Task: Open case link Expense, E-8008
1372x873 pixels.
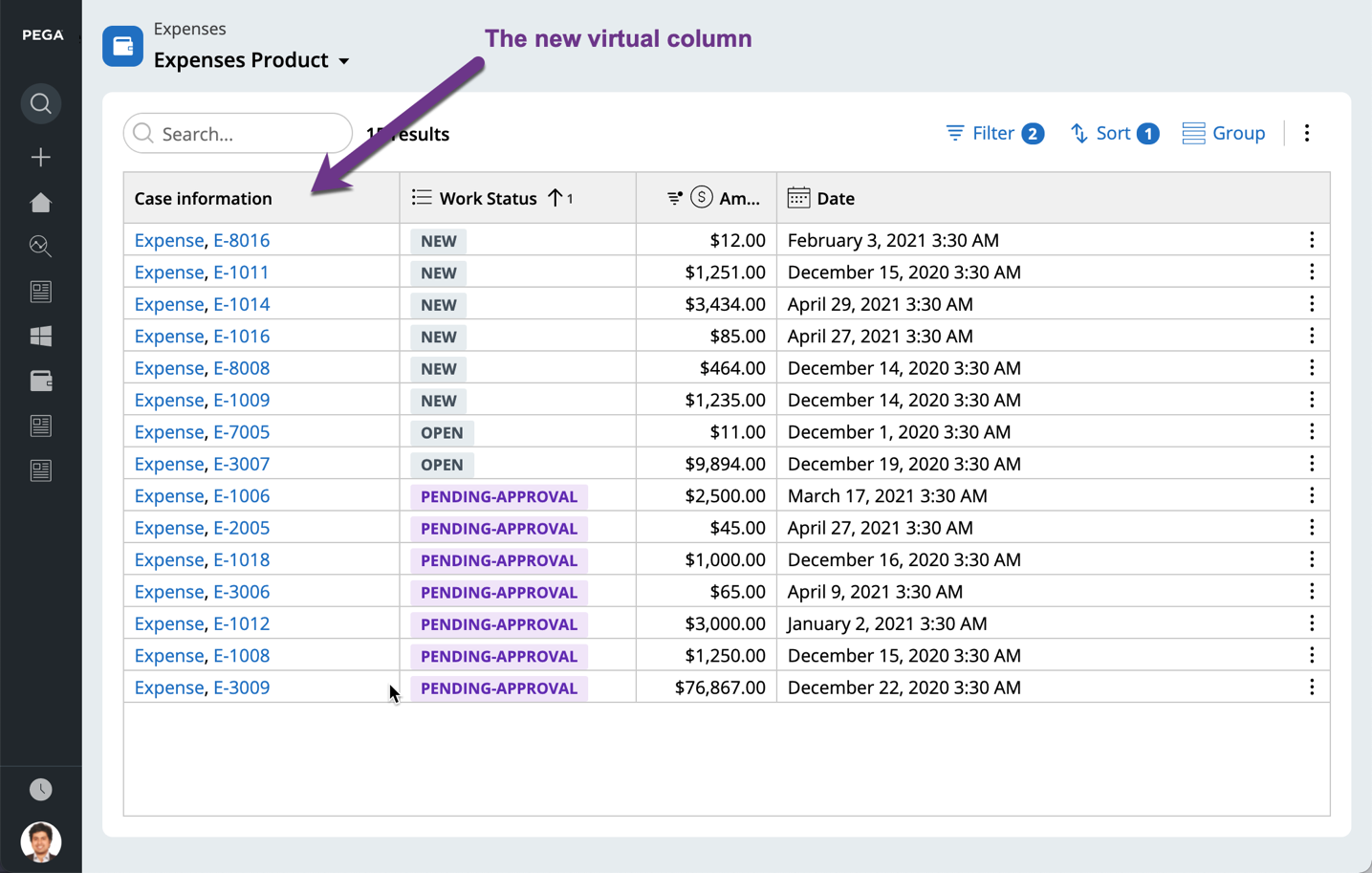Action: click(x=202, y=368)
